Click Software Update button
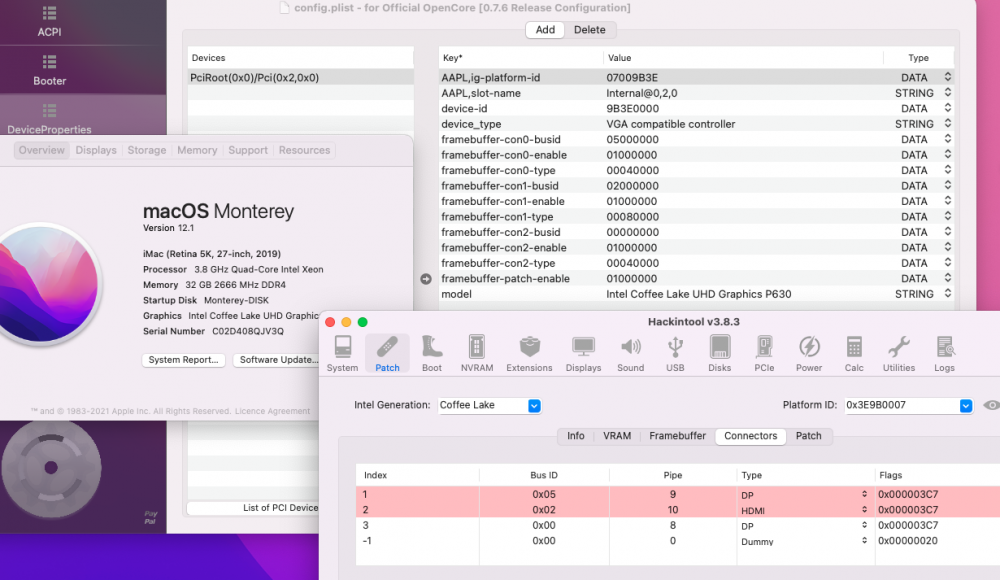1000x580 pixels. pos(277,360)
